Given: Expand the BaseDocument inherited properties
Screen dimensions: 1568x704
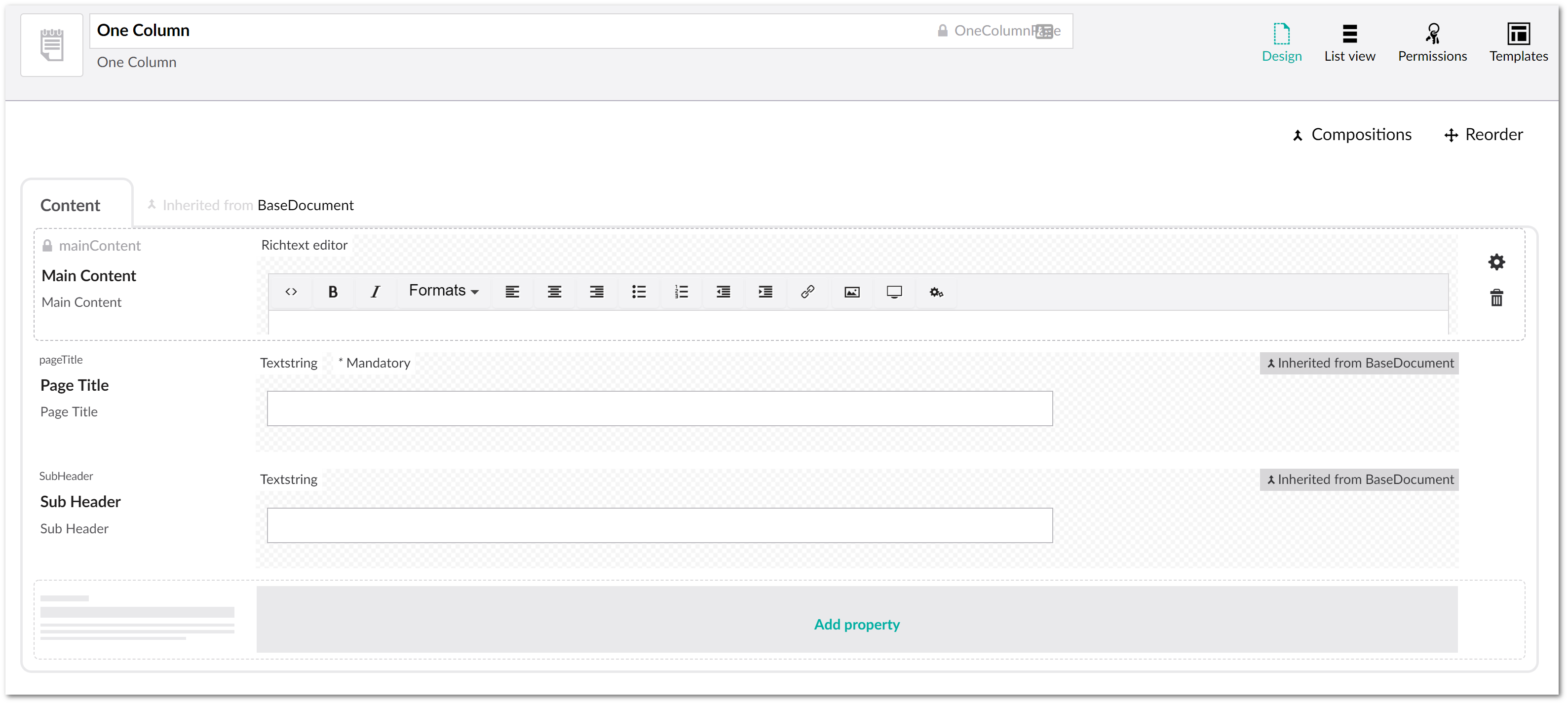Looking at the screenshot, I should (251, 206).
